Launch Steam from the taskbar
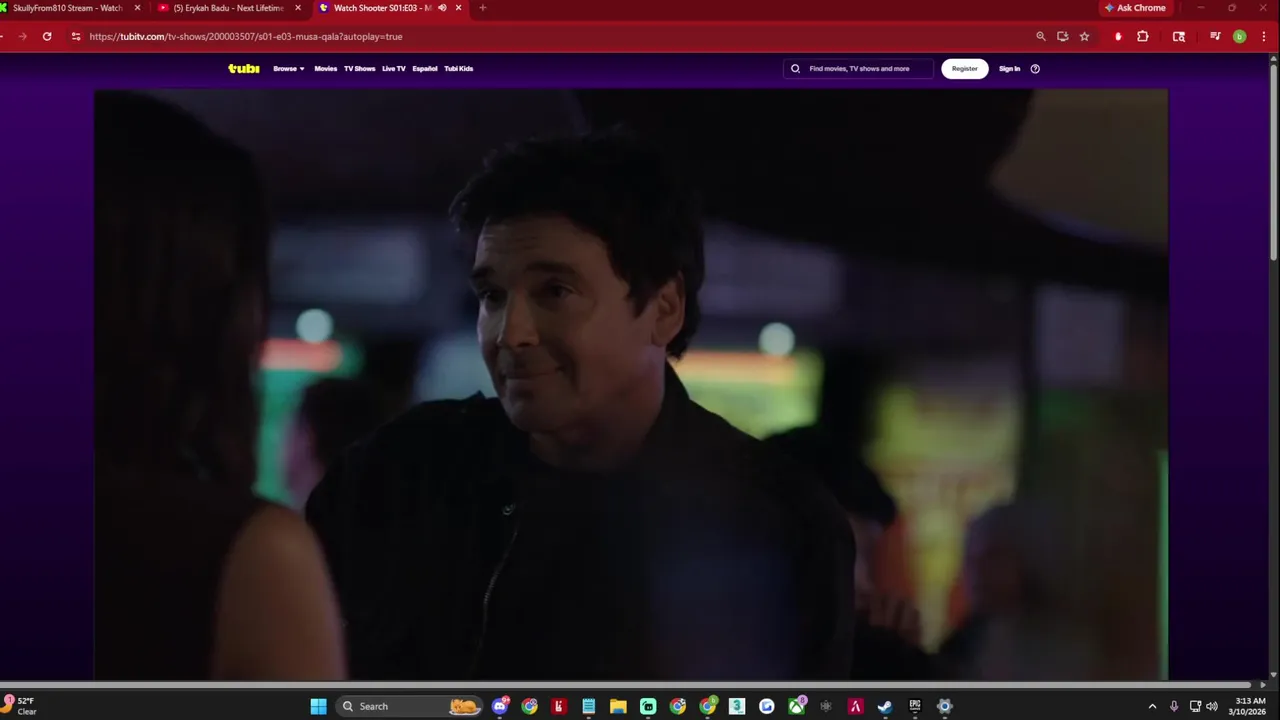Image resolution: width=1280 pixels, height=720 pixels. tap(885, 706)
